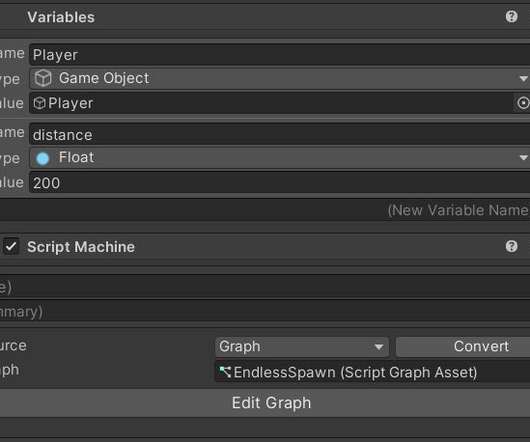
Task: Click the Player variable name field
Action: coord(280,54)
